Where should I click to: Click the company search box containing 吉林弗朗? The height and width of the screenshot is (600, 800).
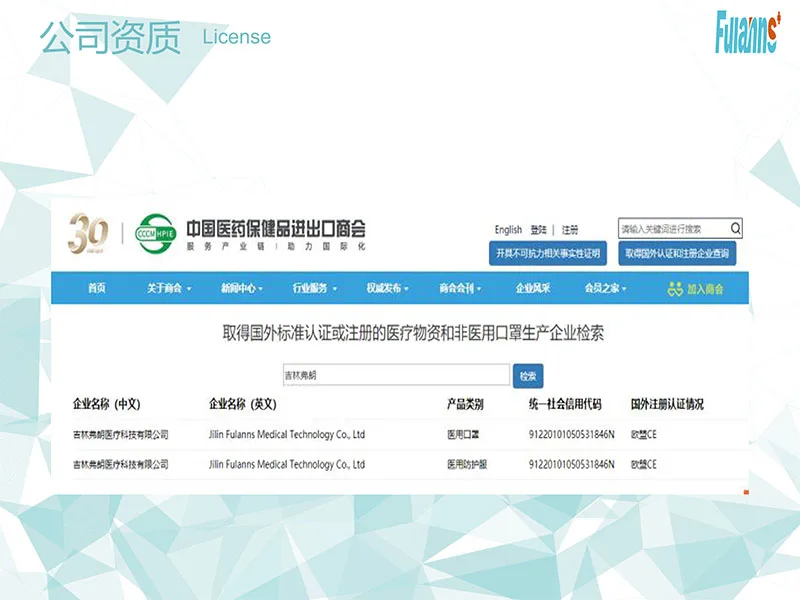396,375
